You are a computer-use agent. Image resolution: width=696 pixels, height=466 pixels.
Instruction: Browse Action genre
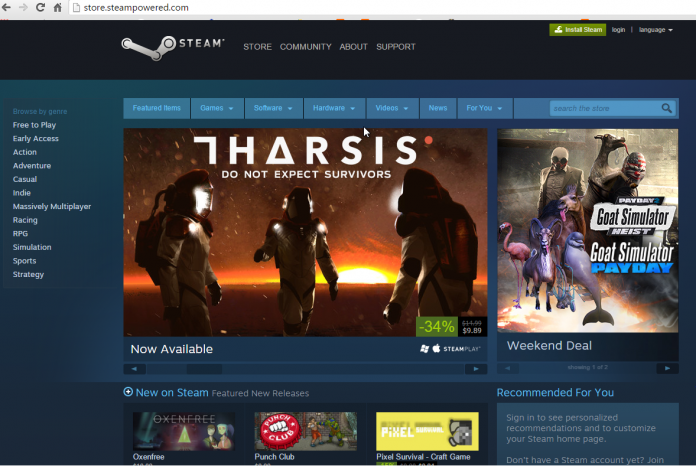pyautogui.click(x=25, y=152)
